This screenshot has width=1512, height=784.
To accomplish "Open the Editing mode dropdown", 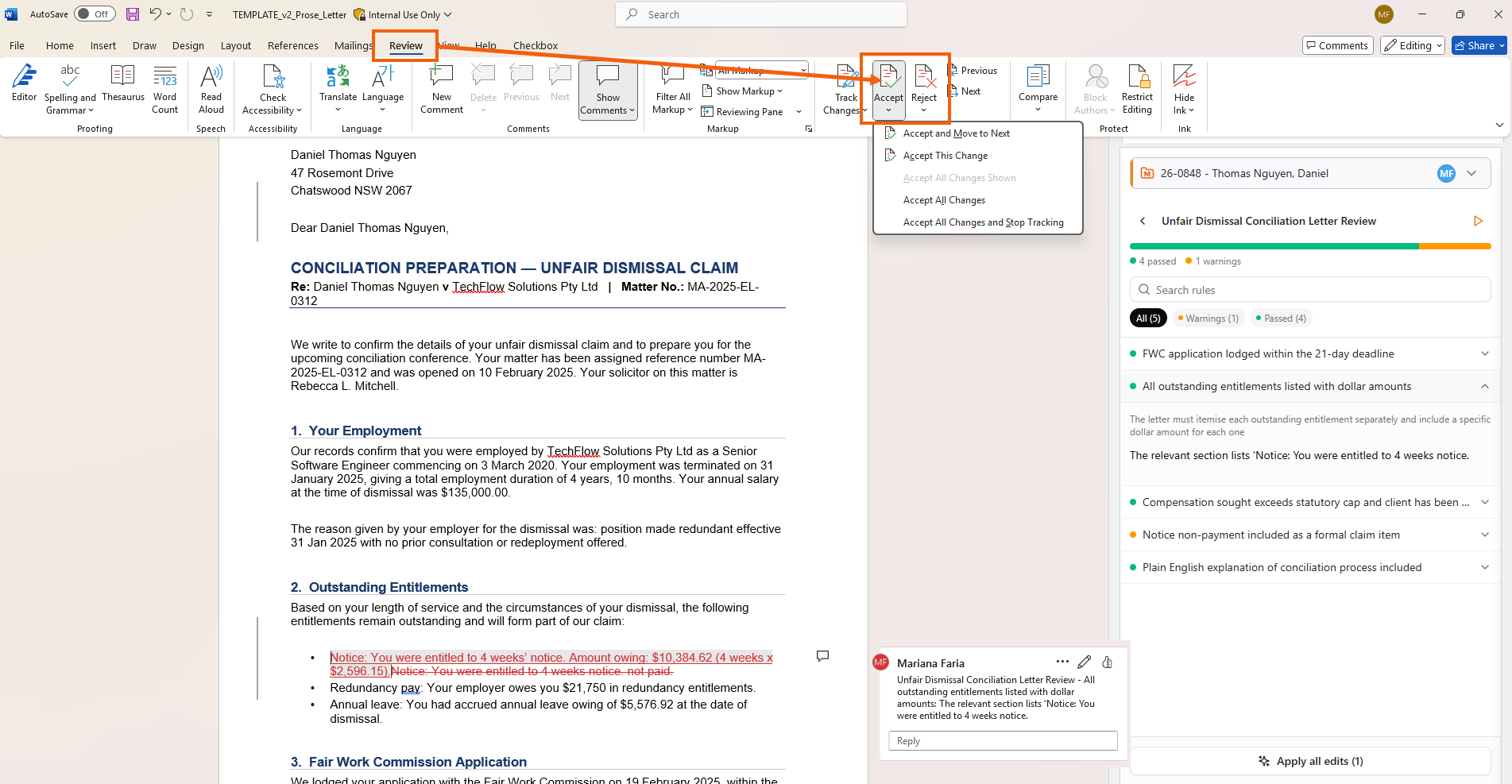I will (1413, 46).
